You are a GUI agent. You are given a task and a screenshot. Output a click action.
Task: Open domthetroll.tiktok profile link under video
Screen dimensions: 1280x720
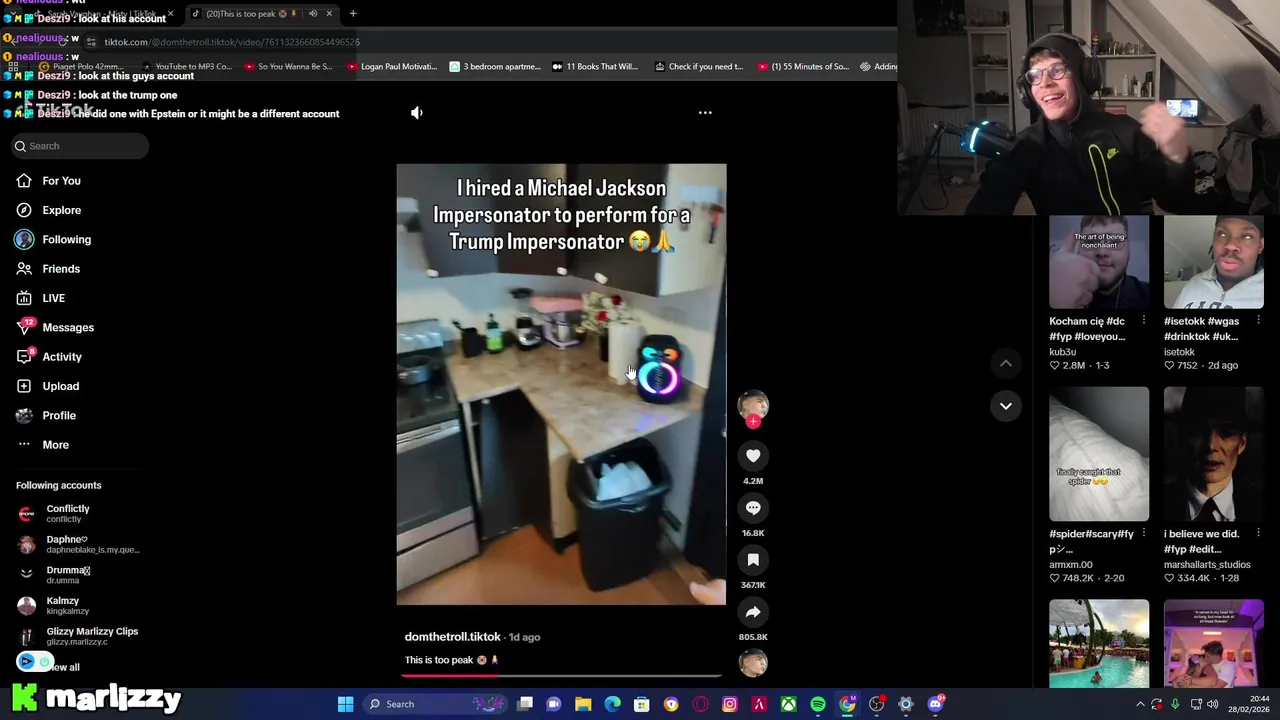click(452, 637)
